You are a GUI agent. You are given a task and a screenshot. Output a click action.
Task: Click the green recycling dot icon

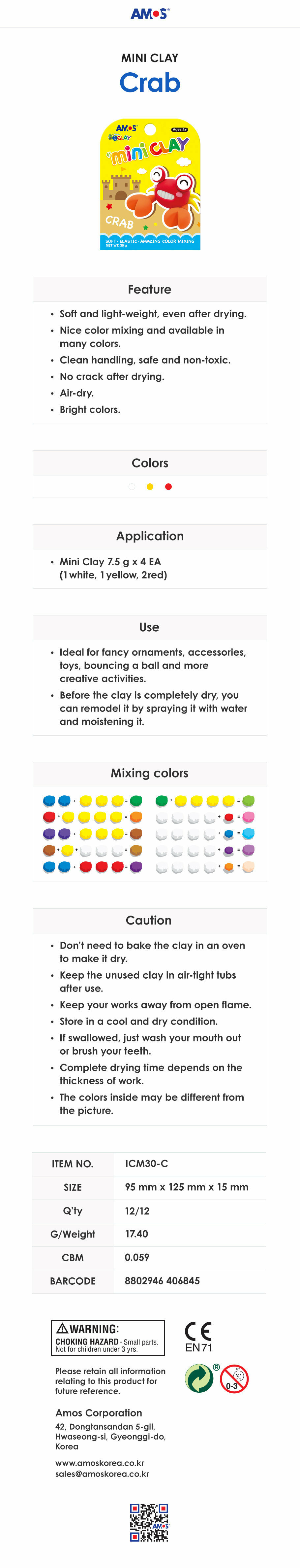tap(198, 1379)
